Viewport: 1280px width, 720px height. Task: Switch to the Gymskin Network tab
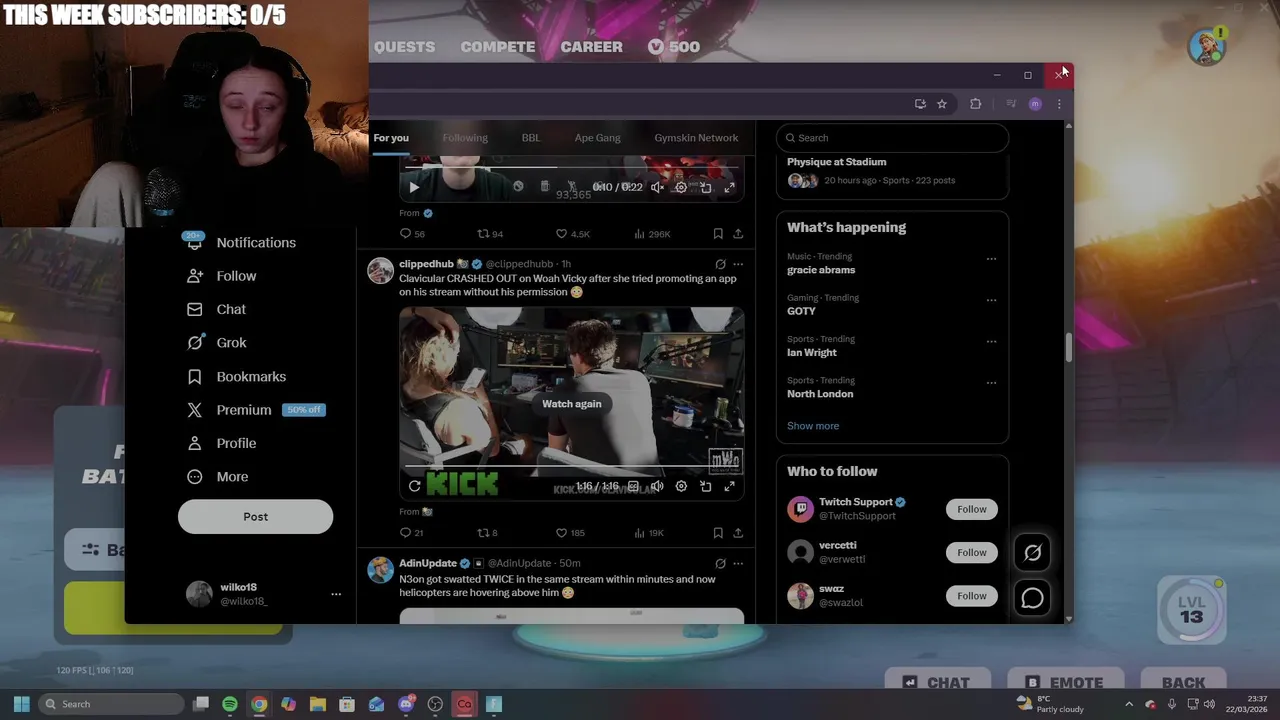coord(696,138)
